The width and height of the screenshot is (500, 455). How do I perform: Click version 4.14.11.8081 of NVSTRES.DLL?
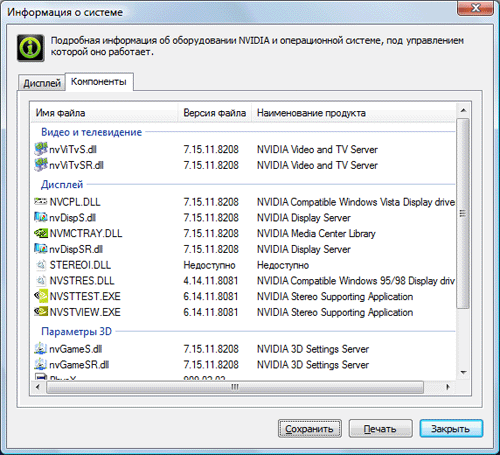[211, 280]
